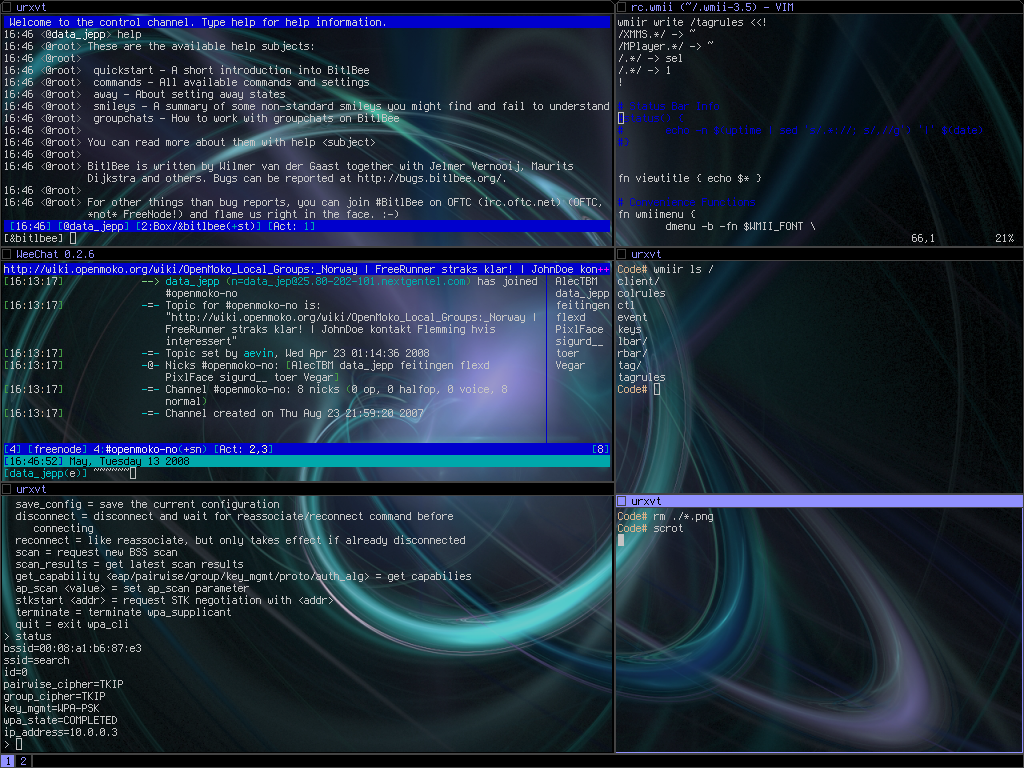The image size is (1024, 768).
Task: Click the square indicator in top-left urxvt titlebar
Action: pyautogui.click(x=8, y=7)
